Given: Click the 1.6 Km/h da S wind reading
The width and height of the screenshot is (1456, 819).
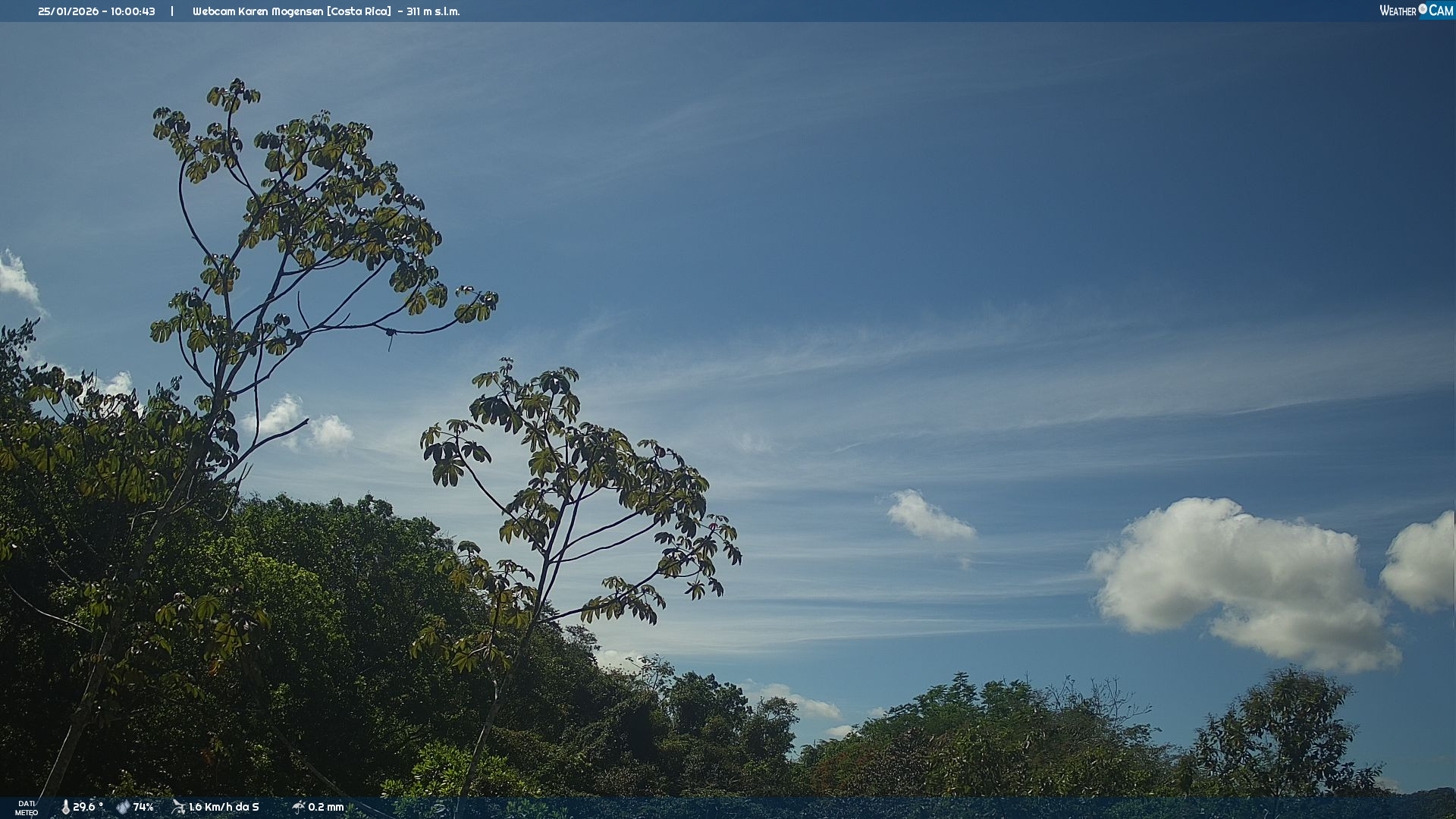Looking at the screenshot, I should [224, 807].
